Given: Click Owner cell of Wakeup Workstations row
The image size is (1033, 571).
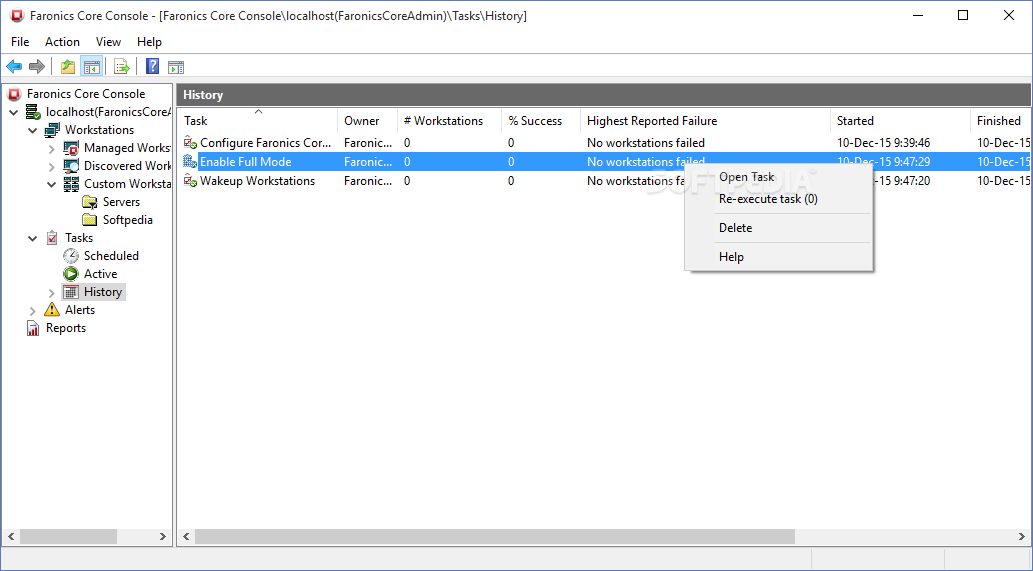Looking at the screenshot, I should [368, 180].
